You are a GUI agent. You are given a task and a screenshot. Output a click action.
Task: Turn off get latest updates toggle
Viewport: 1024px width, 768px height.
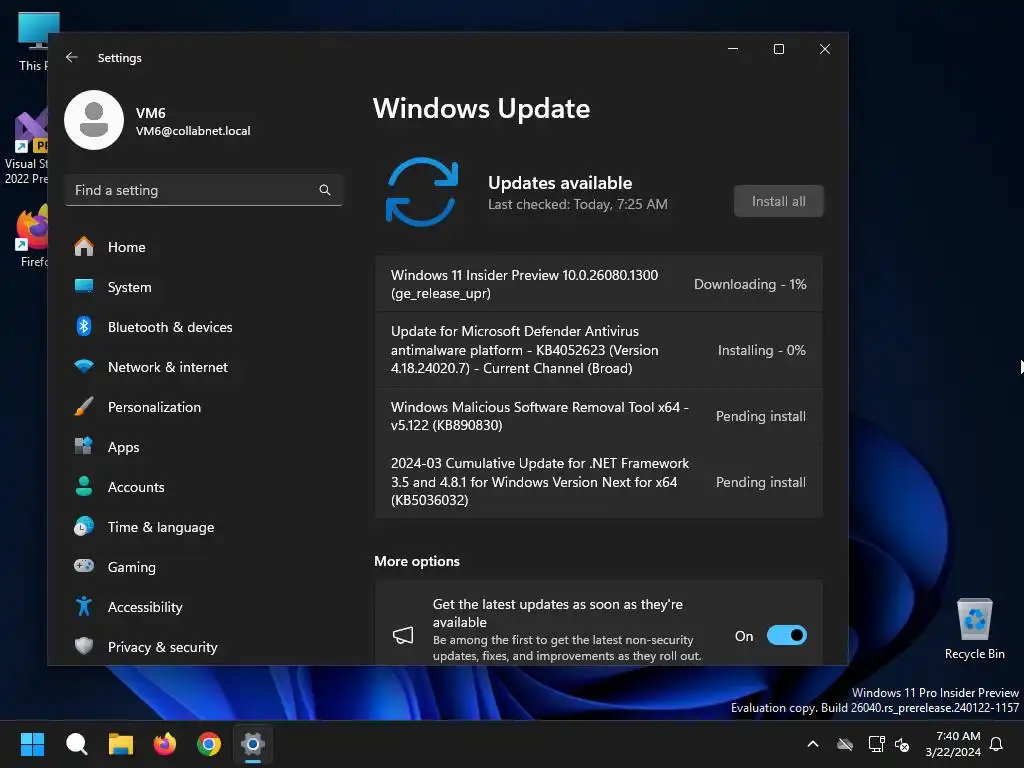click(786, 635)
